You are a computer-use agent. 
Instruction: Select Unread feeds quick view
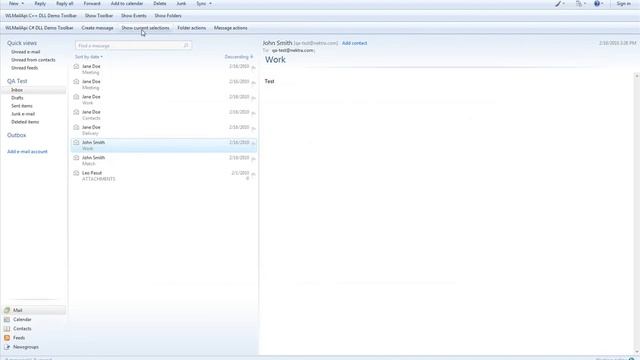tap(24, 68)
